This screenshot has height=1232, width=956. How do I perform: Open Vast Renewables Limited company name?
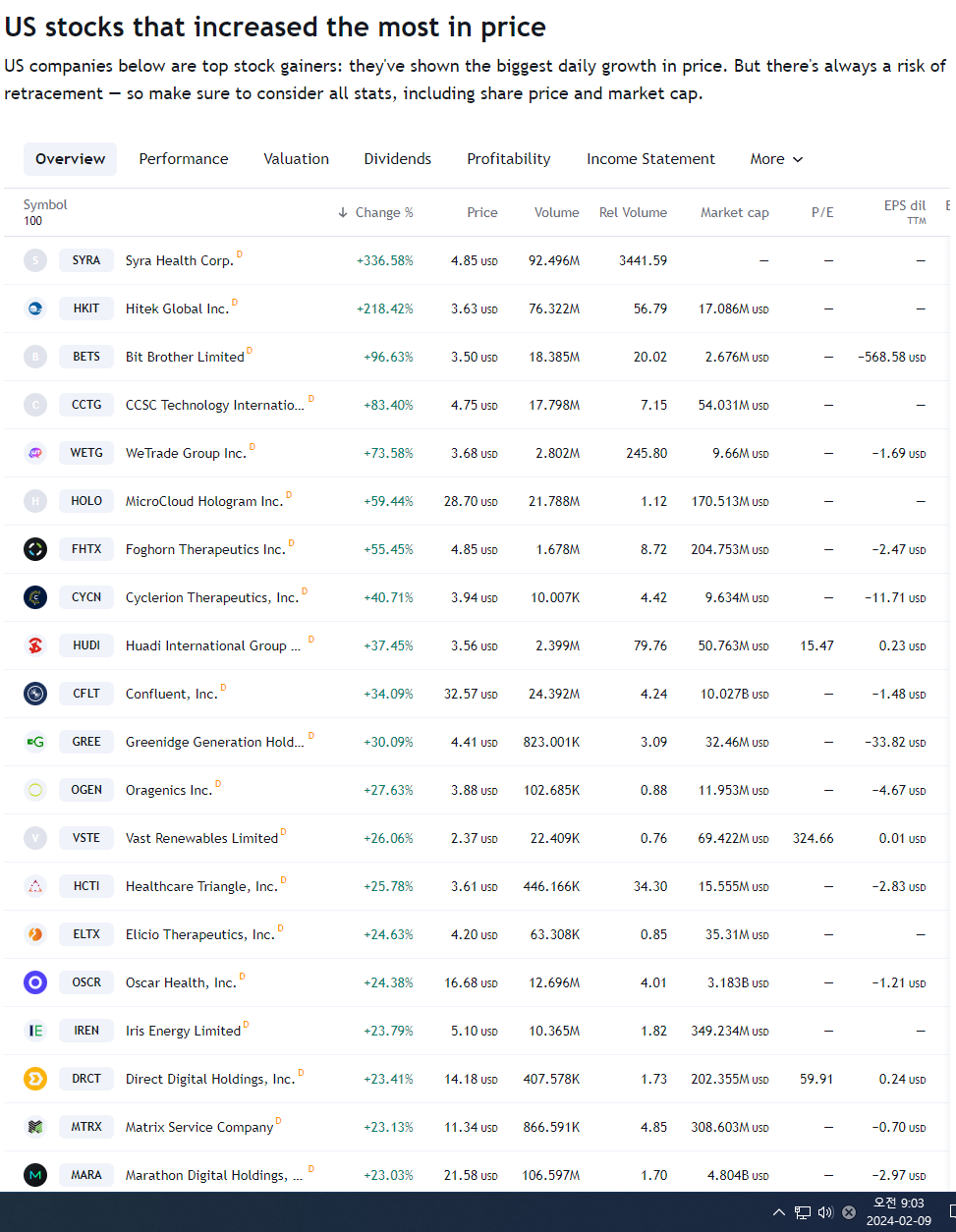tap(201, 838)
